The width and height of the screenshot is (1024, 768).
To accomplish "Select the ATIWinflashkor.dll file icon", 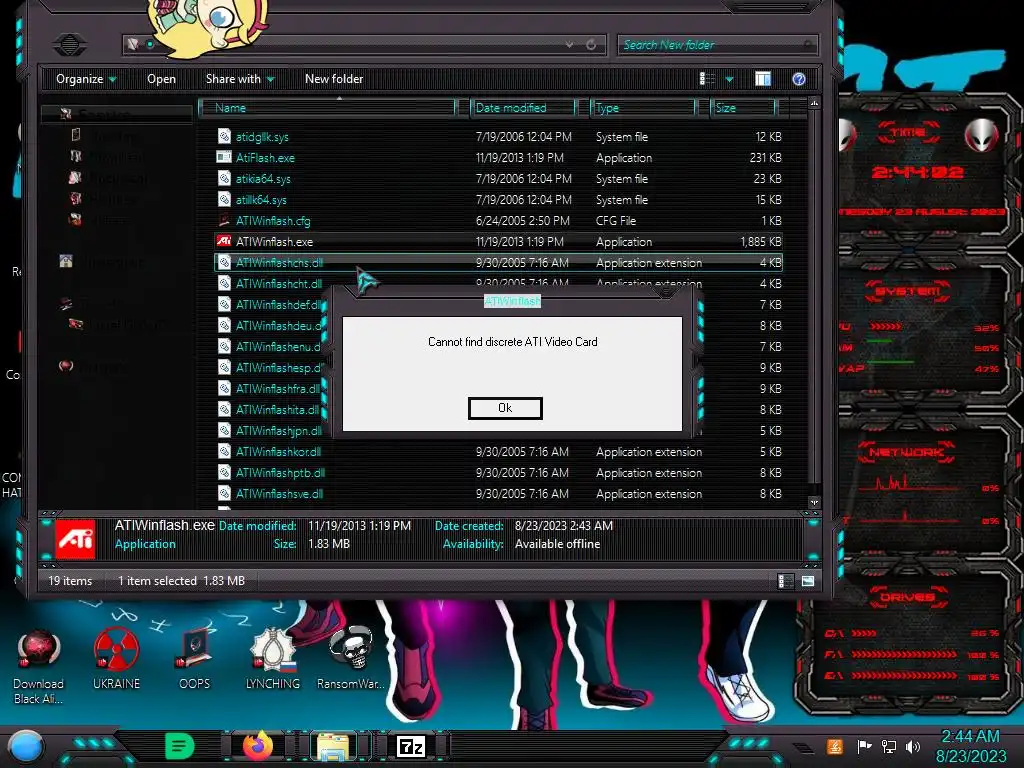I will coord(224,451).
